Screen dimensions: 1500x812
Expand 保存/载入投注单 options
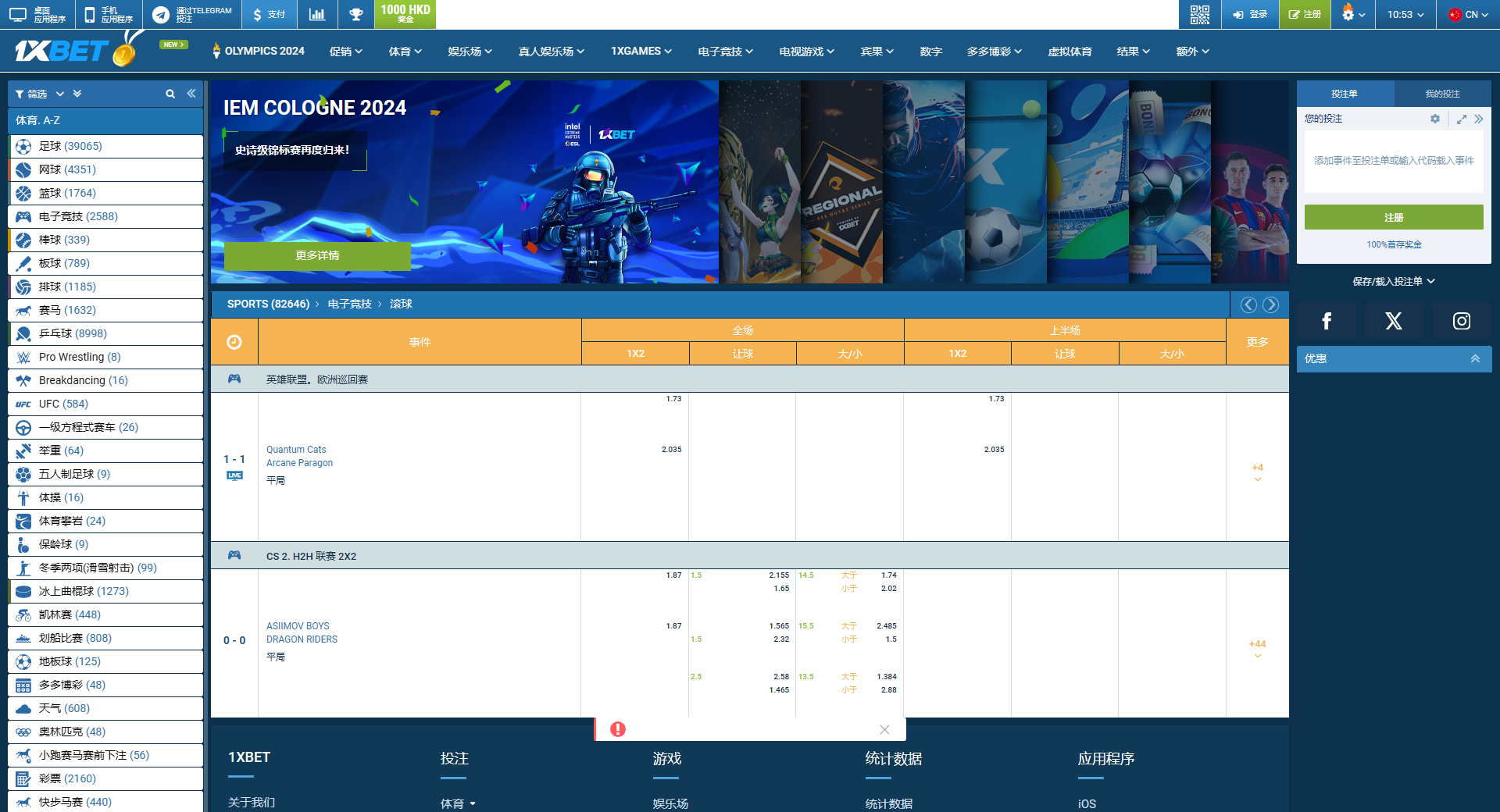click(x=1394, y=281)
